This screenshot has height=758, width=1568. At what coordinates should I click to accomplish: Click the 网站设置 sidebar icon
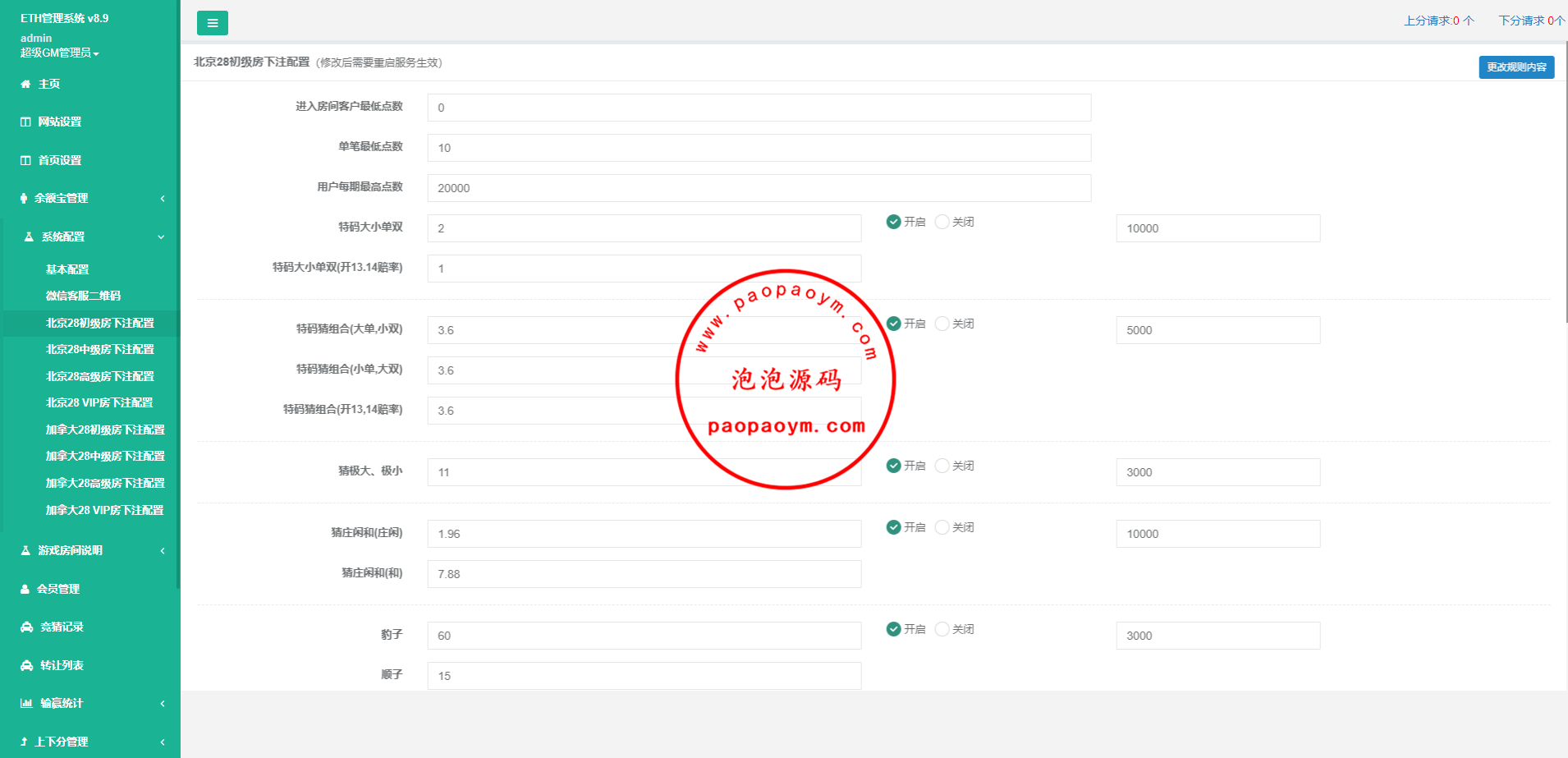(x=25, y=122)
